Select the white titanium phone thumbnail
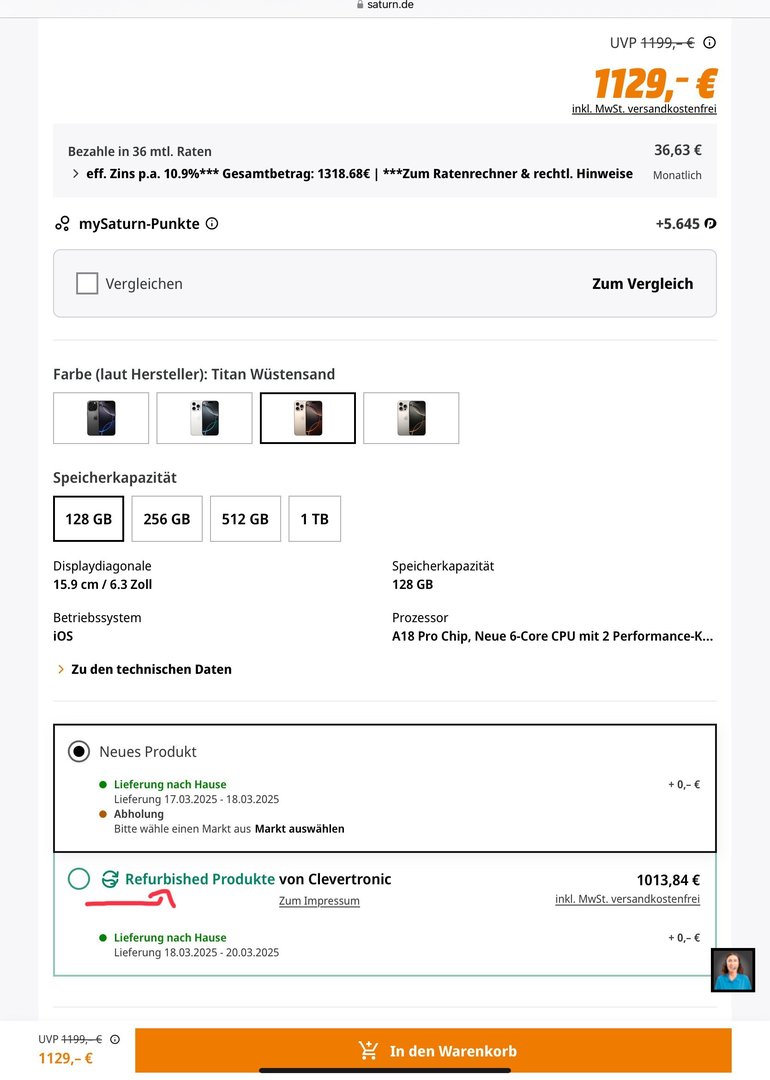The width and height of the screenshot is (770, 1080). (204, 418)
